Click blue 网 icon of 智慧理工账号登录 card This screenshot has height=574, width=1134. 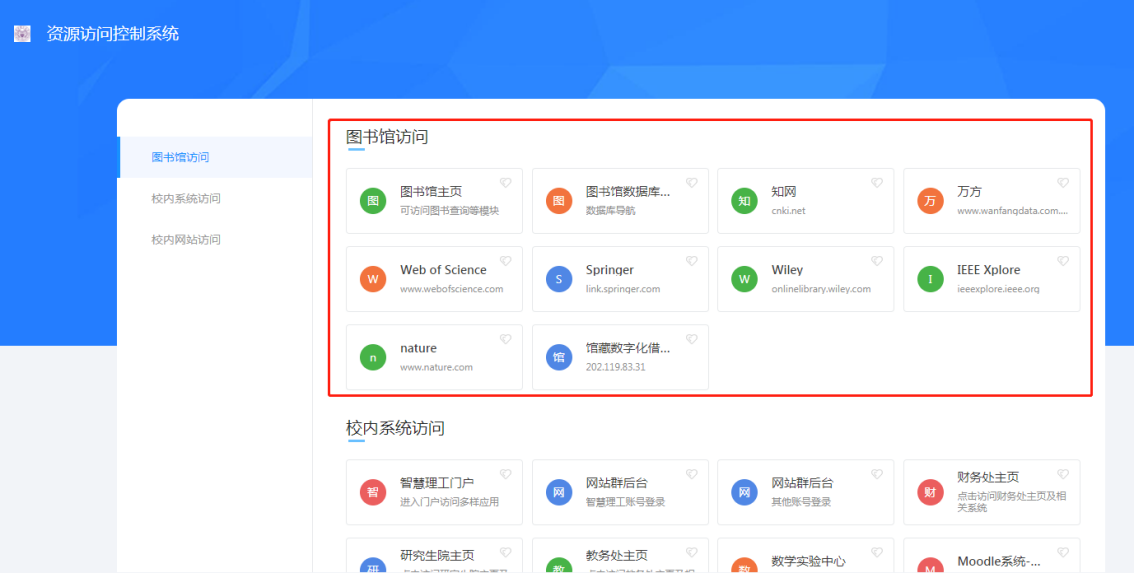click(x=559, y=492)
